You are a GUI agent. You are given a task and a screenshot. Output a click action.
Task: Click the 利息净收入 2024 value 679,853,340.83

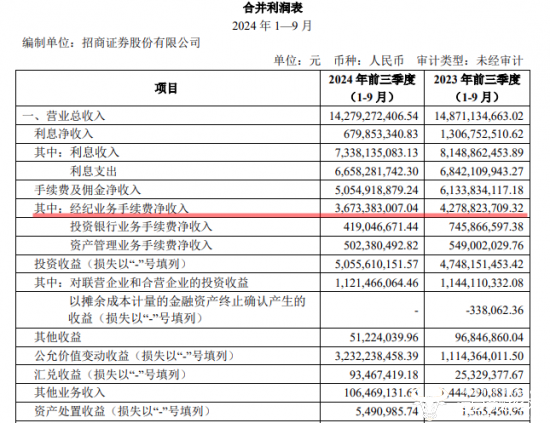pos(381,134)
